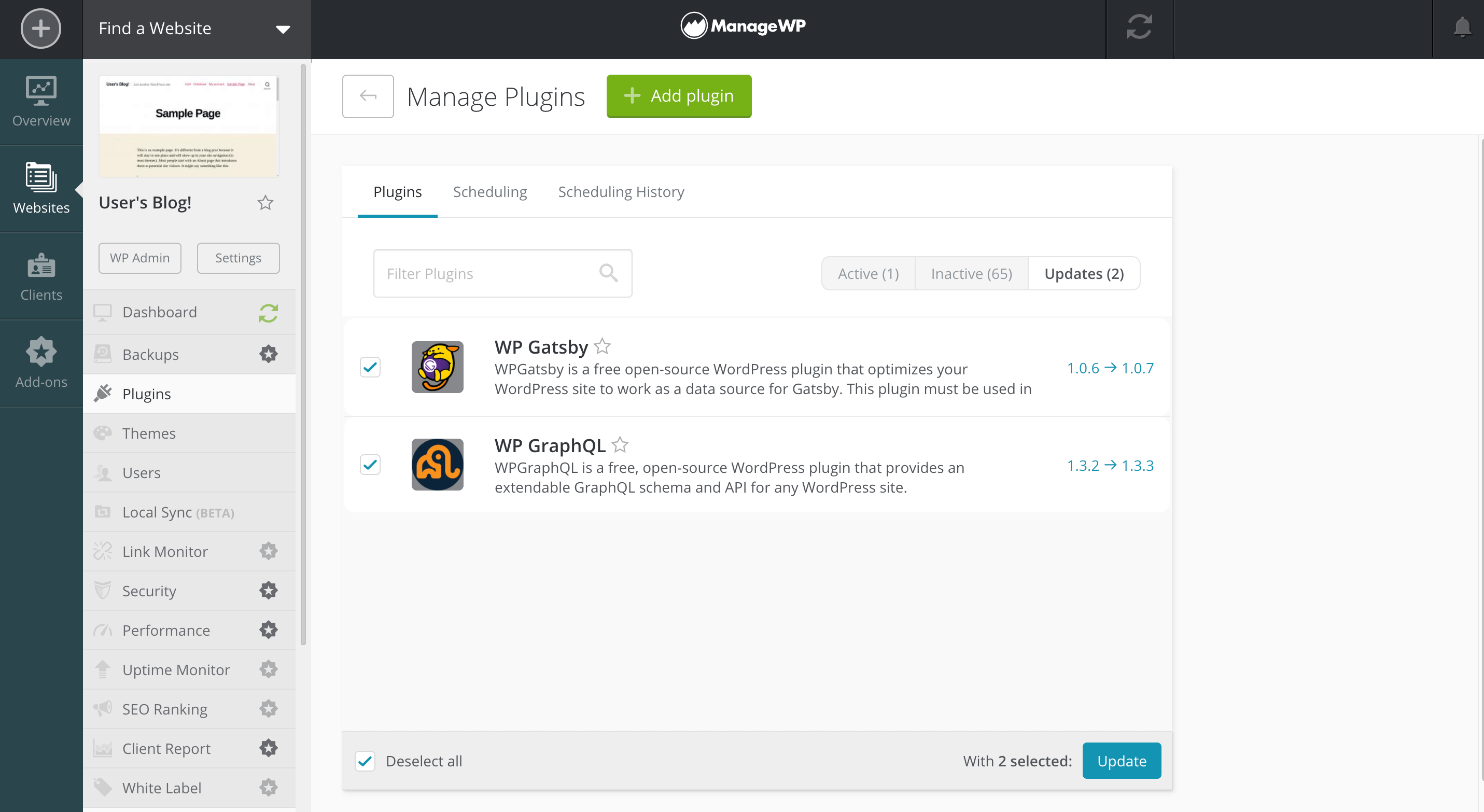Show Inactive (65) plugins filter
Screen dimensions: 1484x812
tap(971, 274)
